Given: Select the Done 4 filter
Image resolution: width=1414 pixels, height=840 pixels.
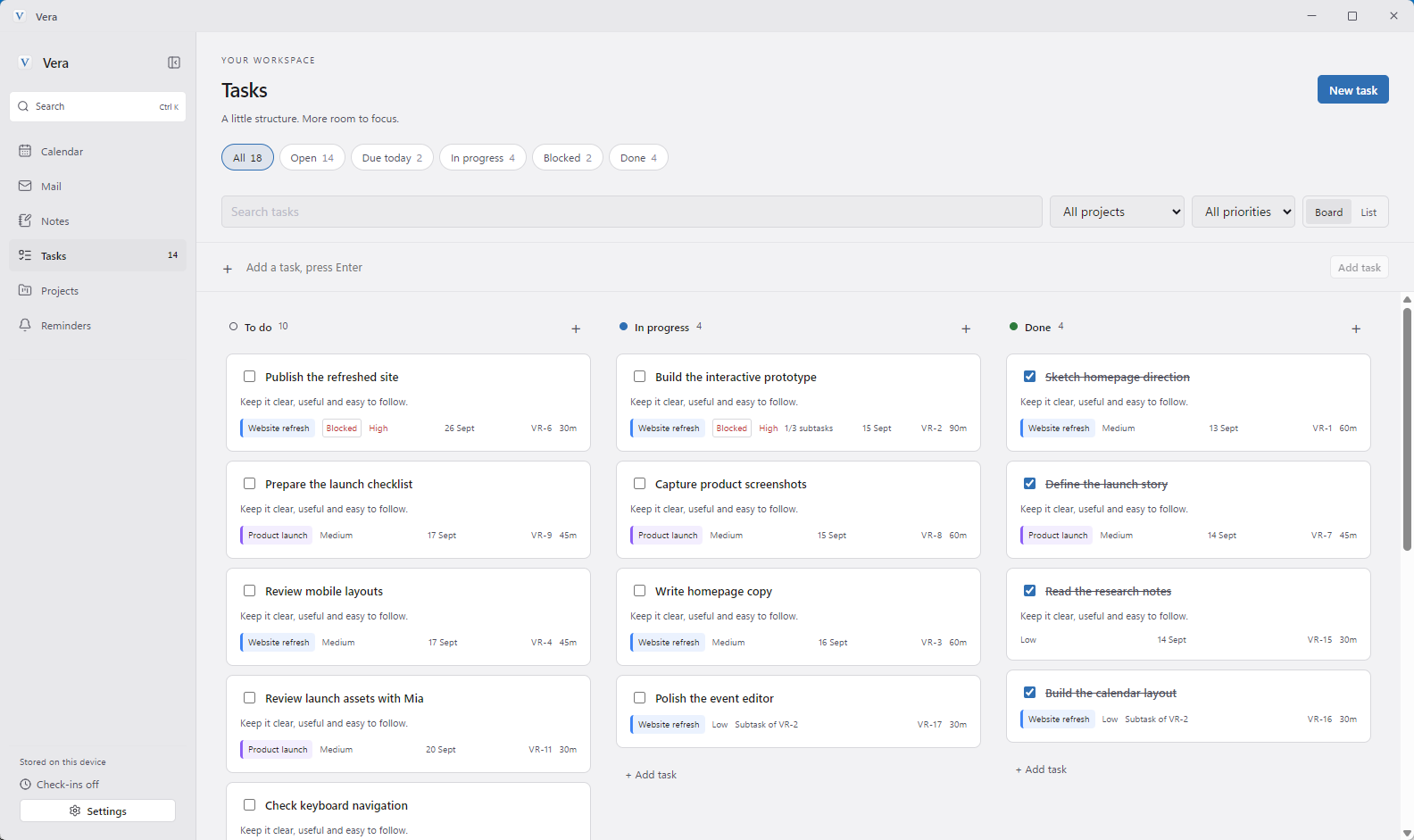Looking at the screenshot, I should click(x=638, y=157).
